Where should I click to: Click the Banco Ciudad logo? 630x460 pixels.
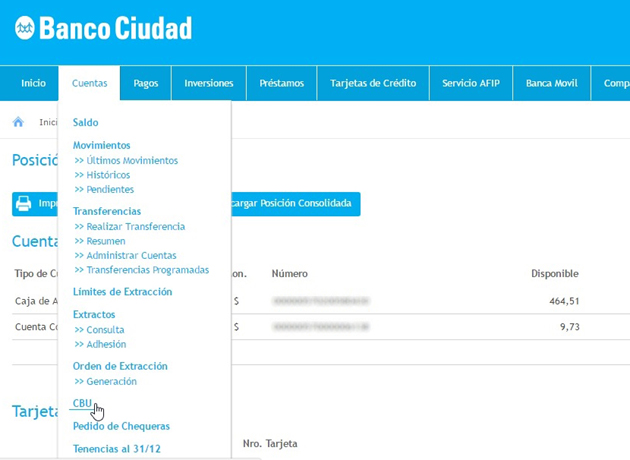pyautogui.click(x=102, y=28)
